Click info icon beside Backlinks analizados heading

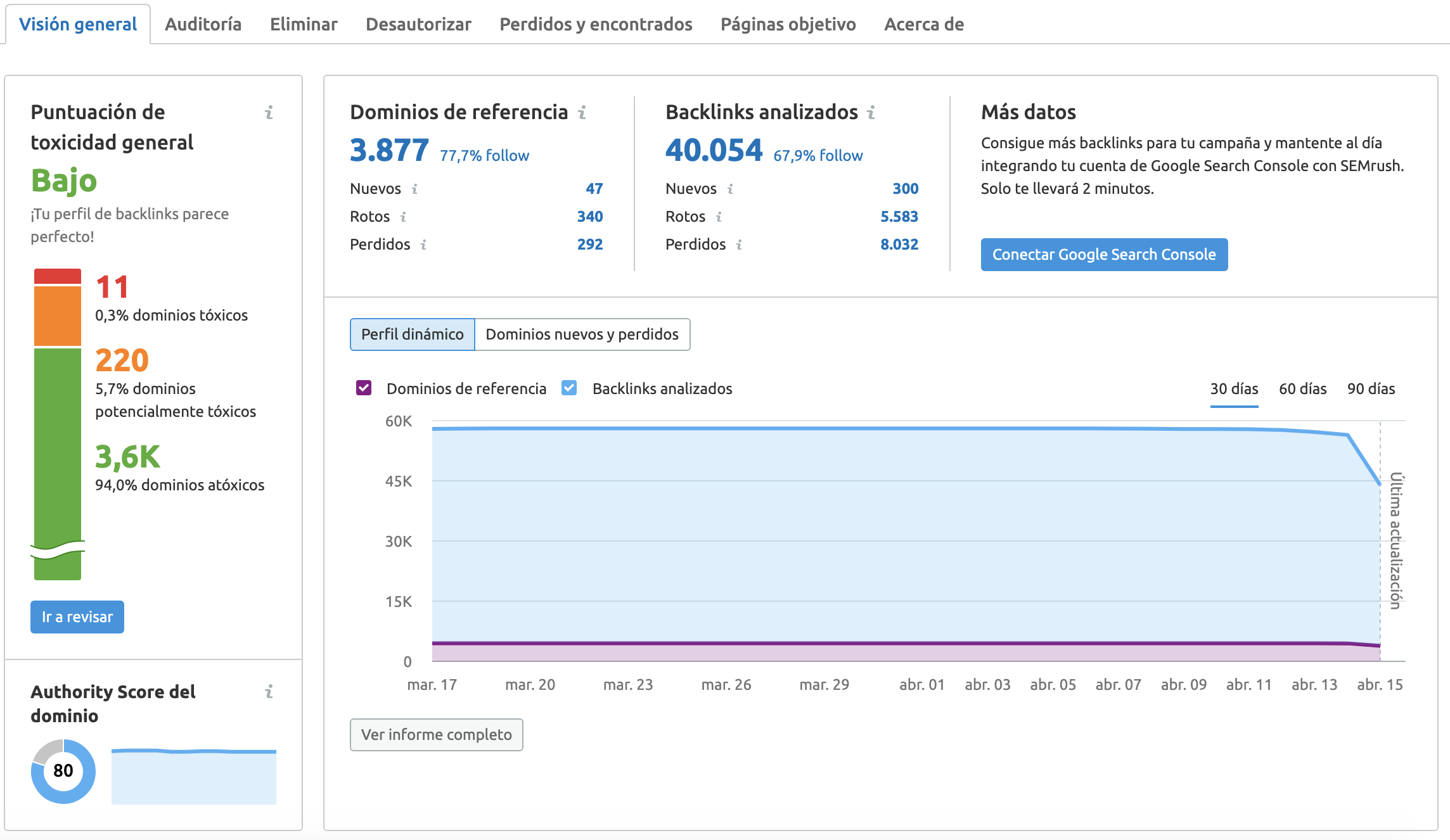point(871,113)
